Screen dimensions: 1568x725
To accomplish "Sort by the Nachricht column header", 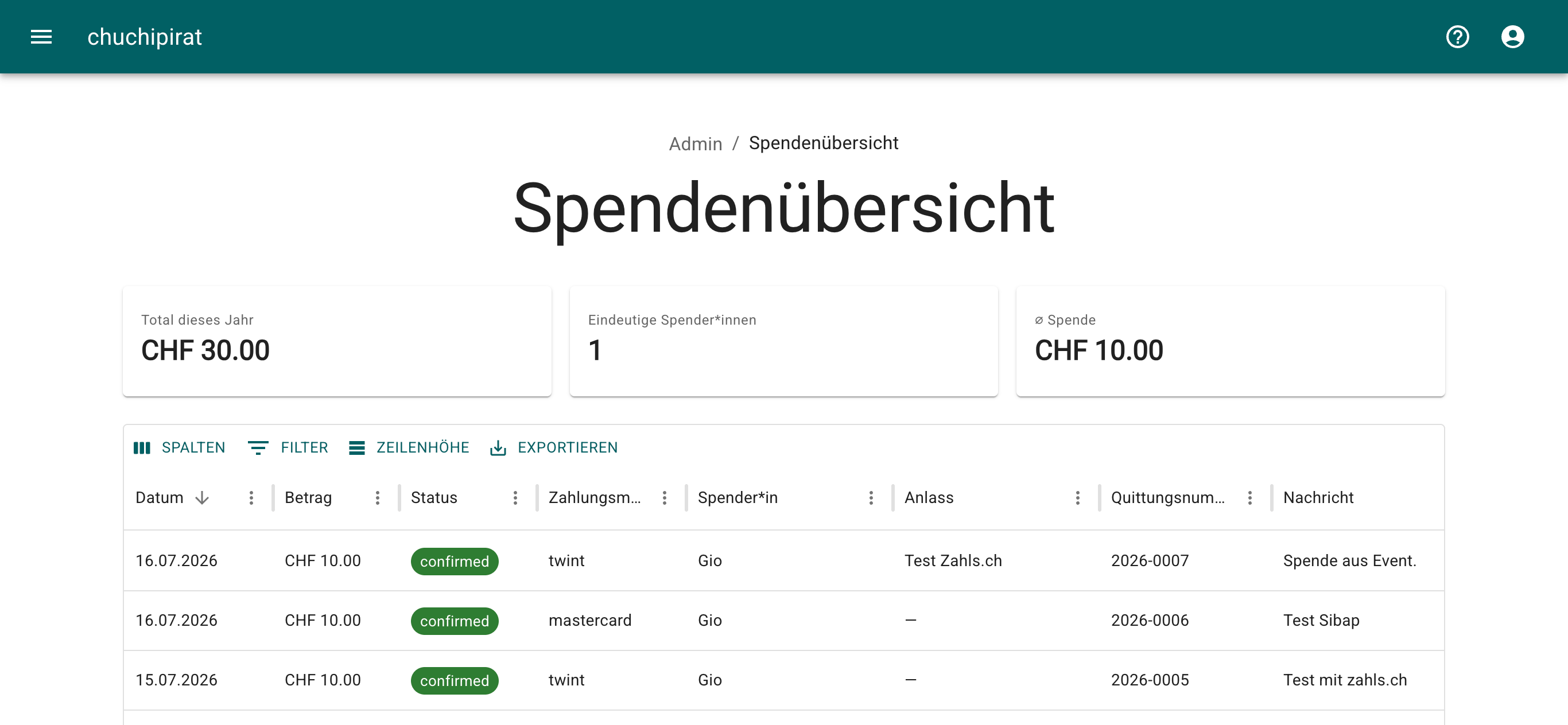I will pyautogui.click(x=1318, y=498).
